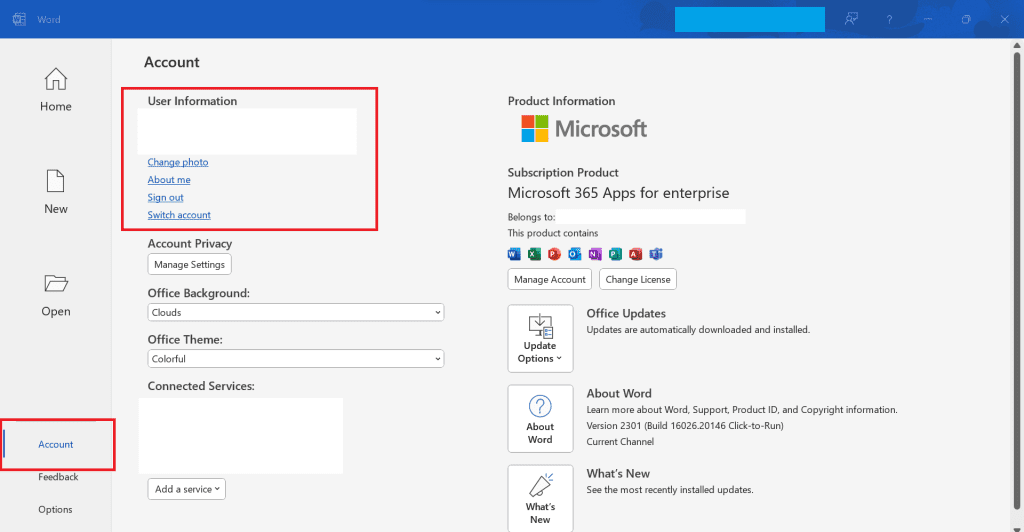This screenshot has width=1024, height=532.
Task: Click the Open folder icon
Action: pos(56,293)
